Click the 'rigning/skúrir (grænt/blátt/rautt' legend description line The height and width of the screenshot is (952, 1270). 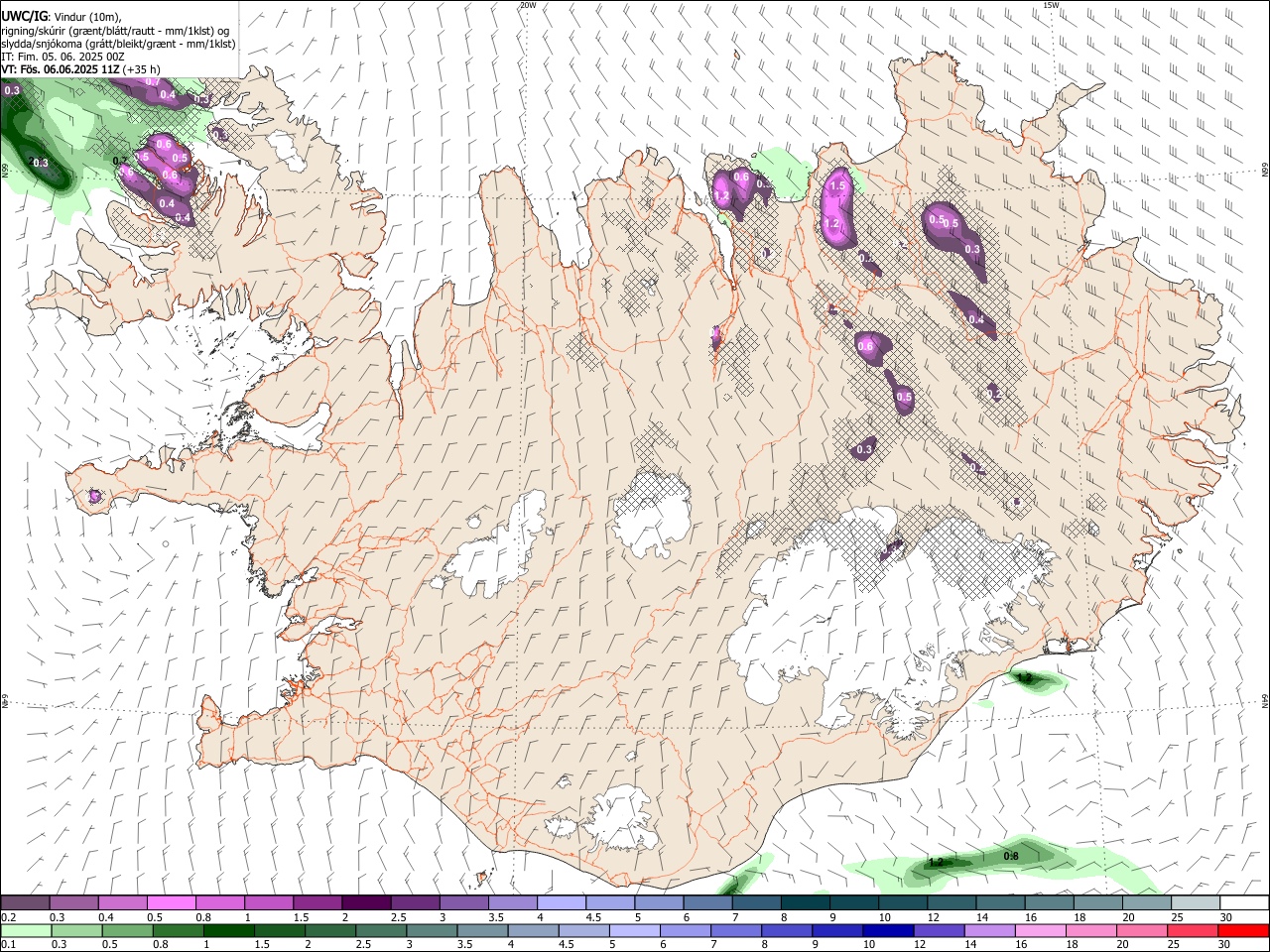click(x=115, y=31)
